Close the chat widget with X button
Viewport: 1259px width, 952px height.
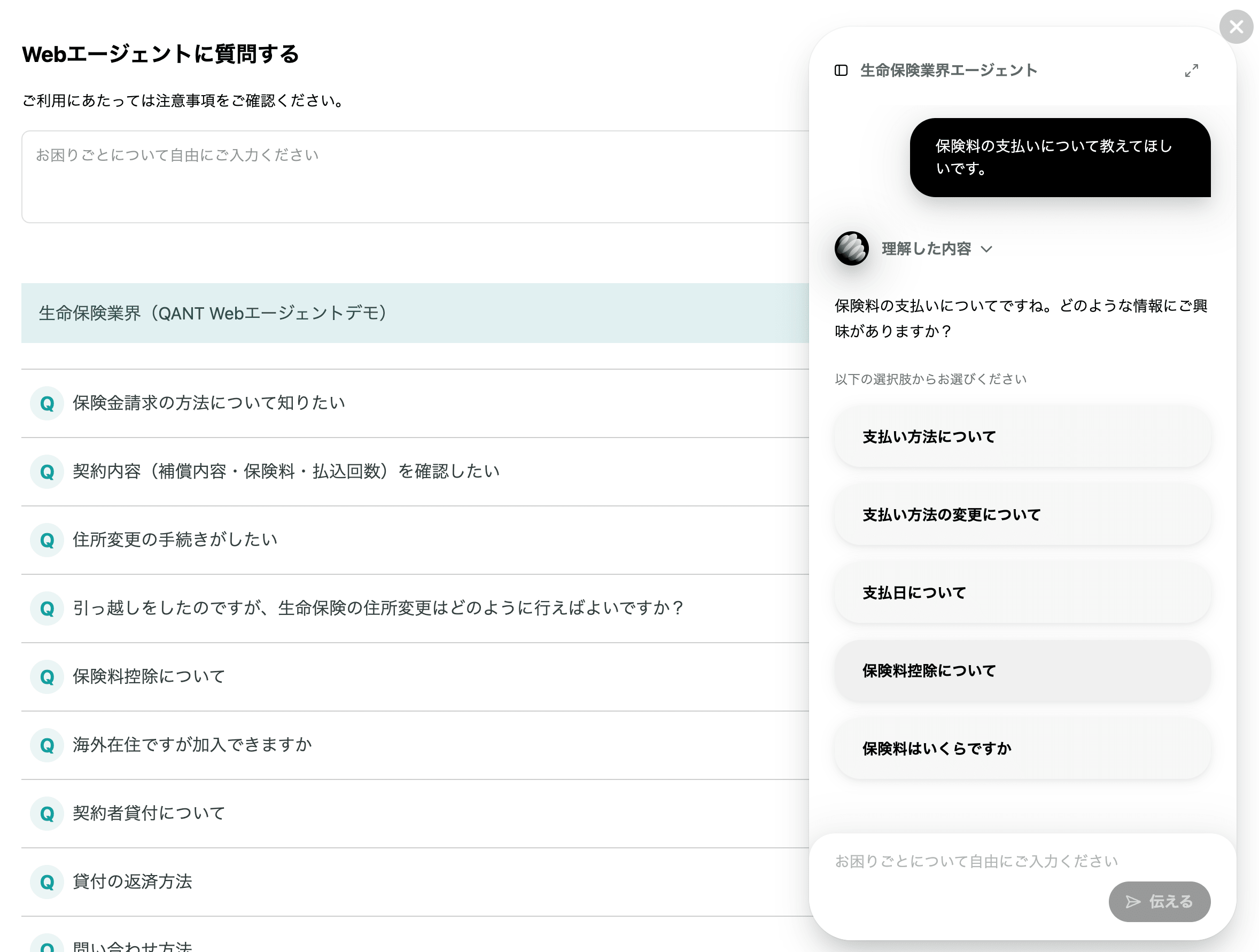click(1235, 27)
